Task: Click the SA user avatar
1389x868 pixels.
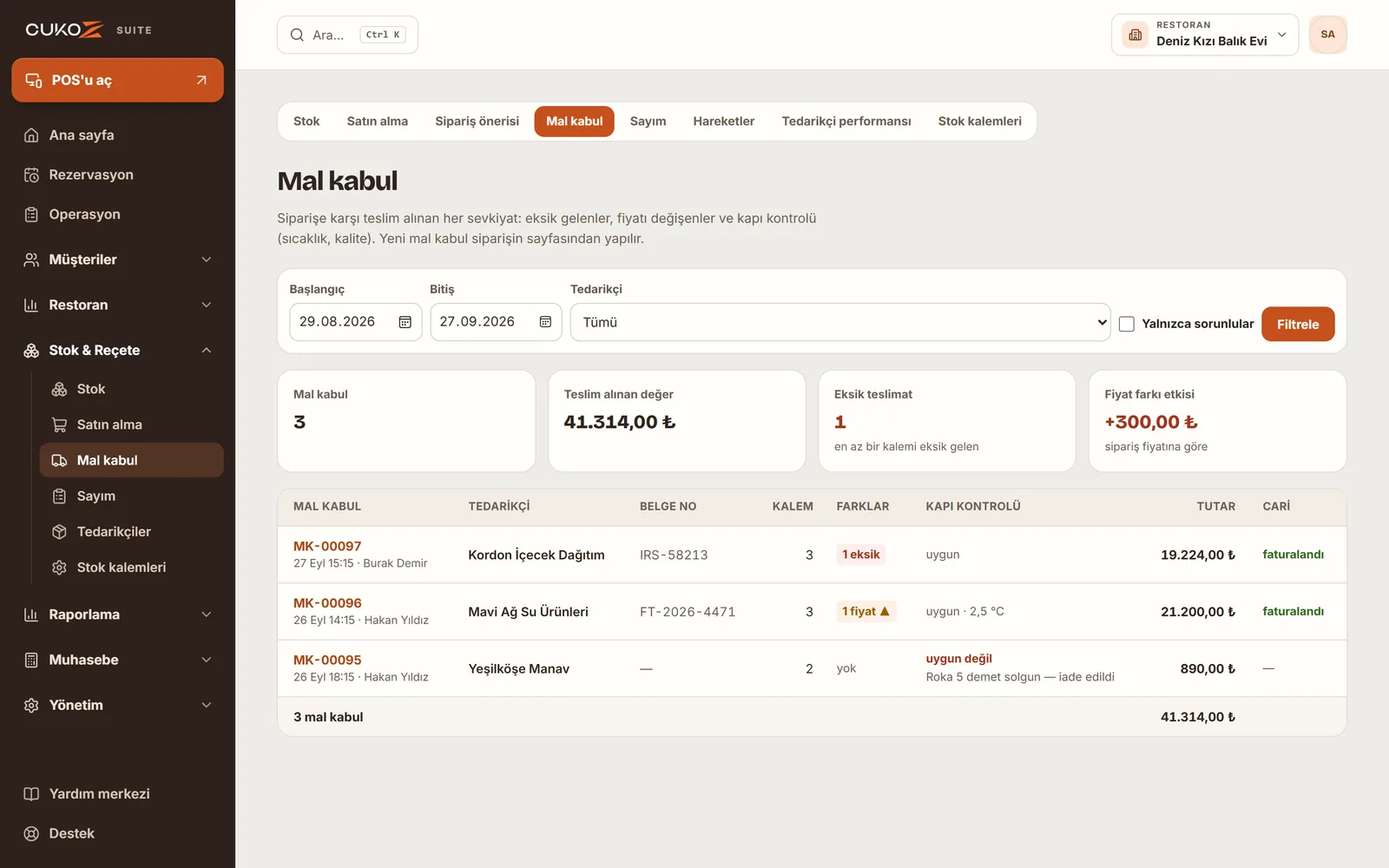Action: point(1327,35)
